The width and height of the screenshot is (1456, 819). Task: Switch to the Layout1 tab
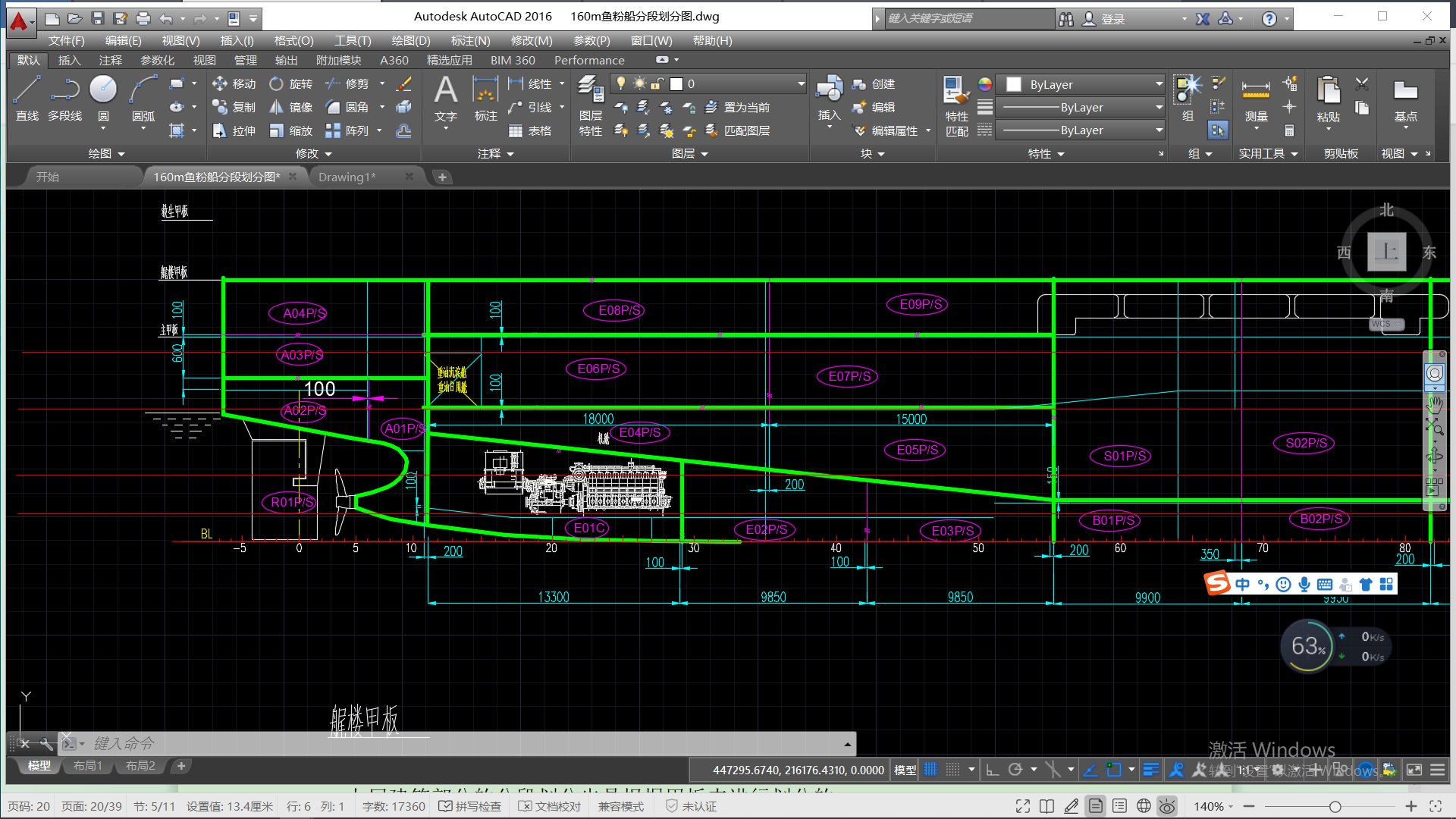click(x=88, y=766)
